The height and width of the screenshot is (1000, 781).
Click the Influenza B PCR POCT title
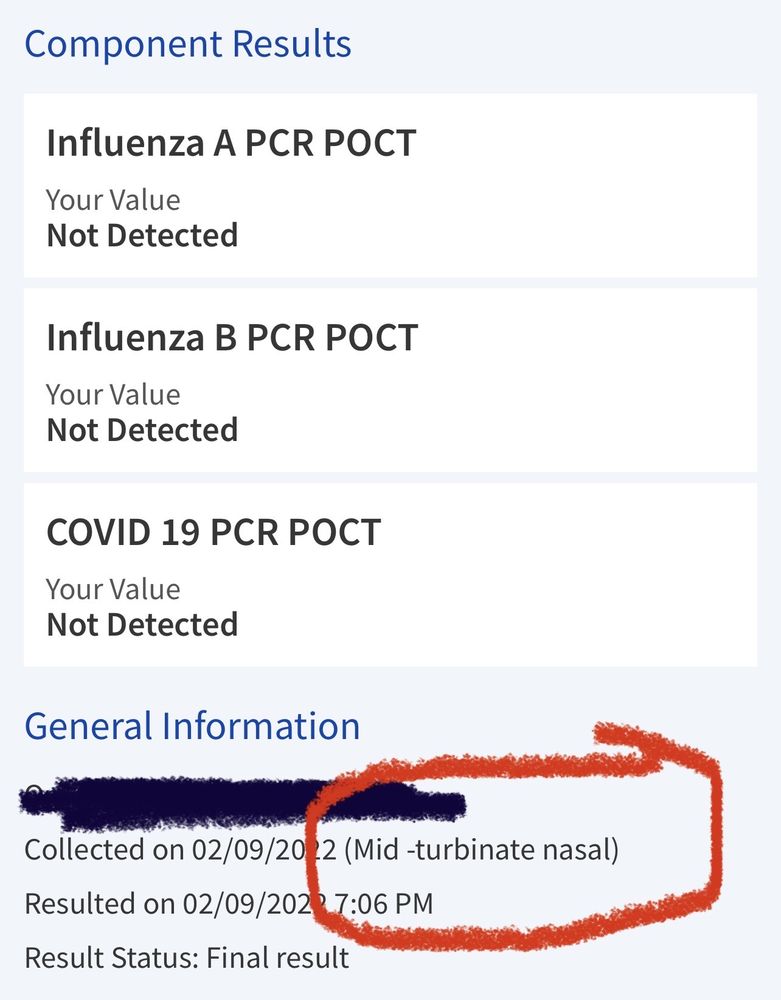tap(232, 337)
